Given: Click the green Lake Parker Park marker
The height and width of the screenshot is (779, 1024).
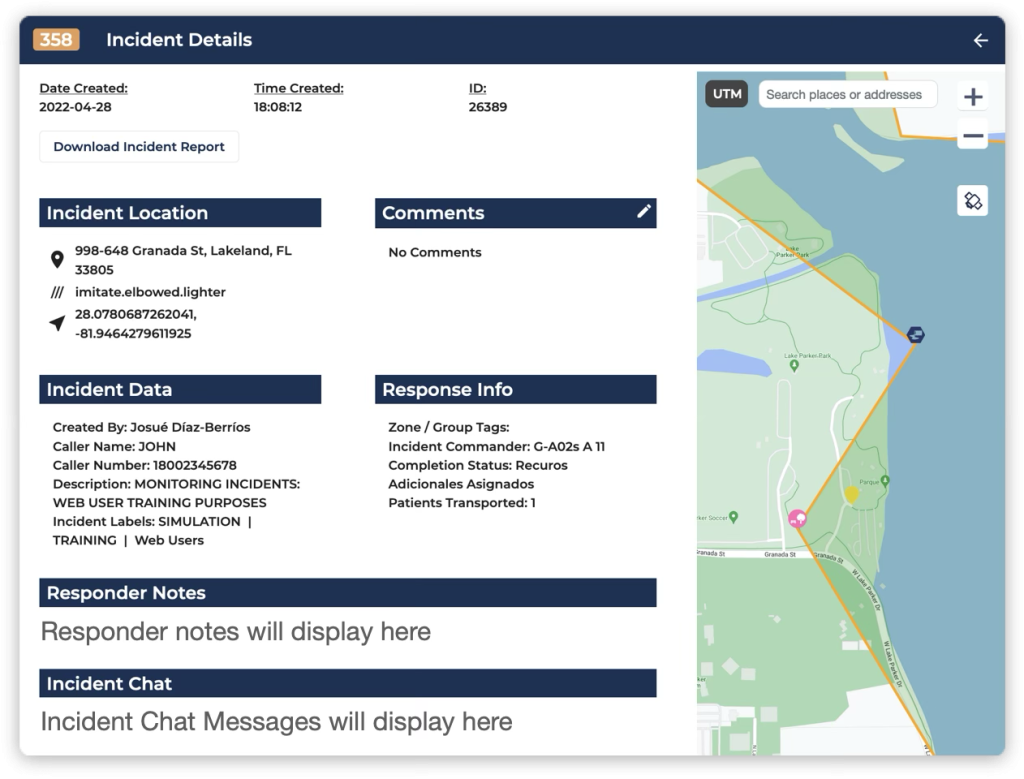Looking at the screenshot, I should (x=794, y=366).
